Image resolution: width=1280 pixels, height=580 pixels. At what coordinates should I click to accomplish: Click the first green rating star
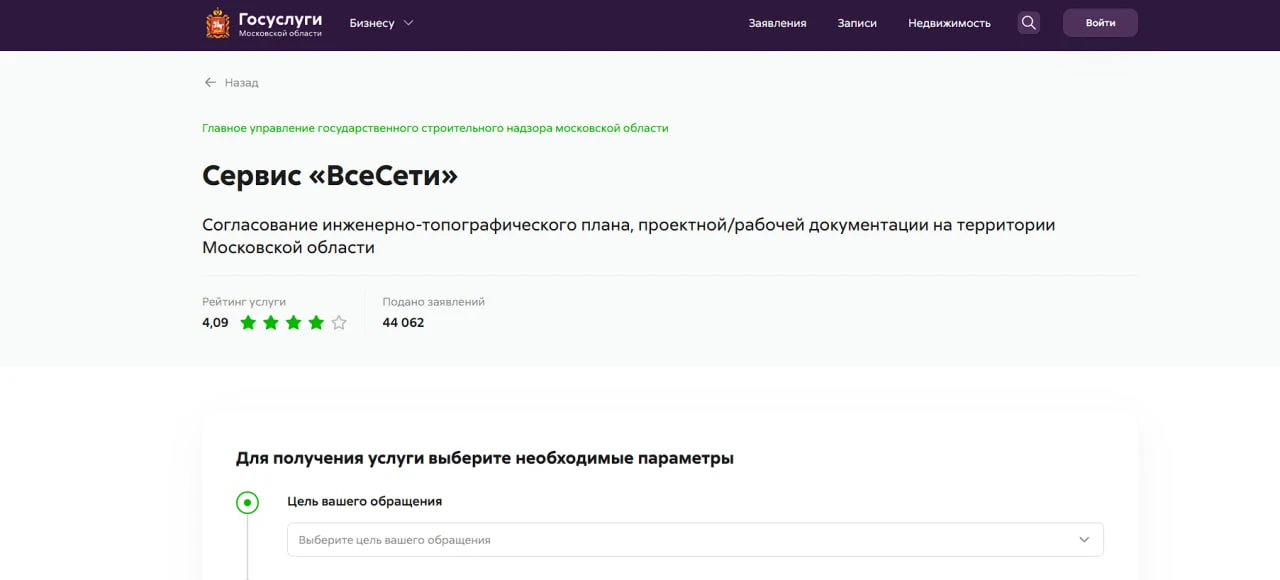[x=248, y=322]
